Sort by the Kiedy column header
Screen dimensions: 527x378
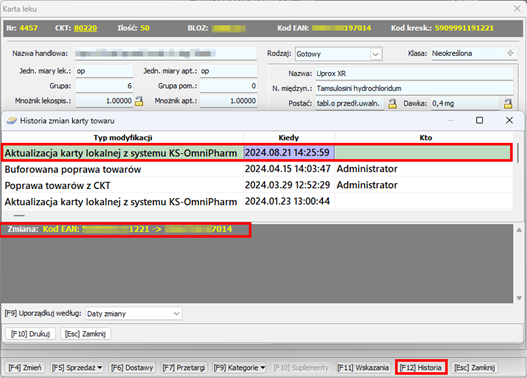[x=289, y=137]
